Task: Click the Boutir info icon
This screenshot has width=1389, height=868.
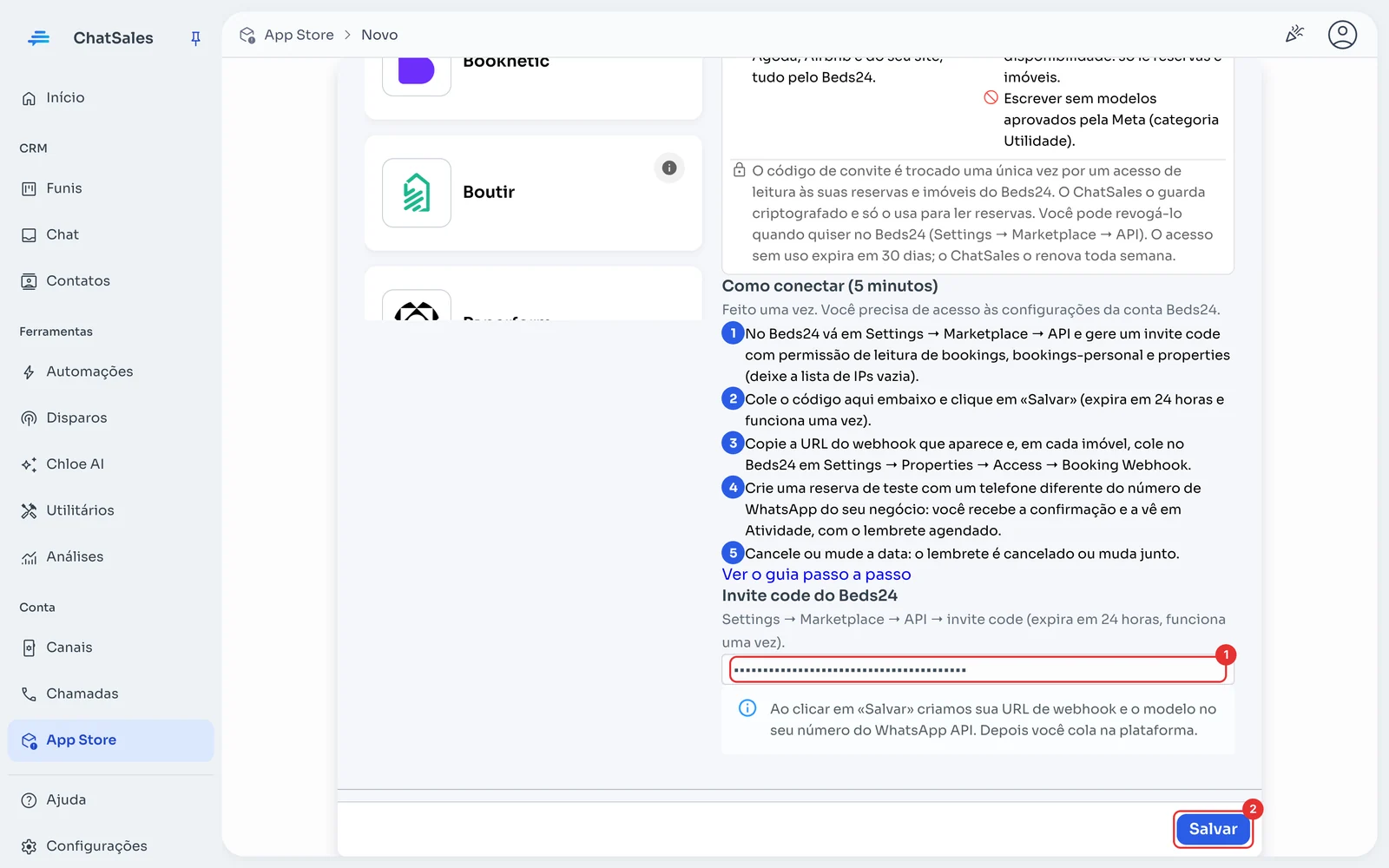Action: (x=669, y=168)
